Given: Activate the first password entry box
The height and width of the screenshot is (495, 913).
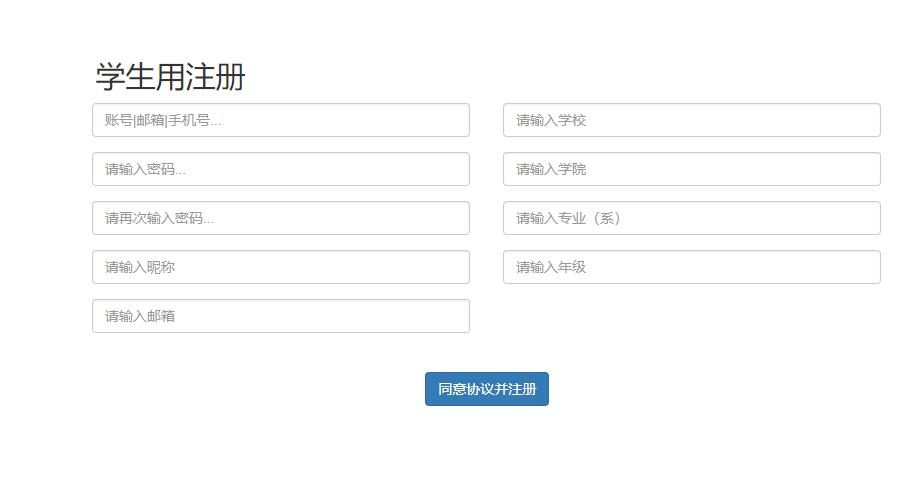Looking at the screenshot, I should (280, 169).
